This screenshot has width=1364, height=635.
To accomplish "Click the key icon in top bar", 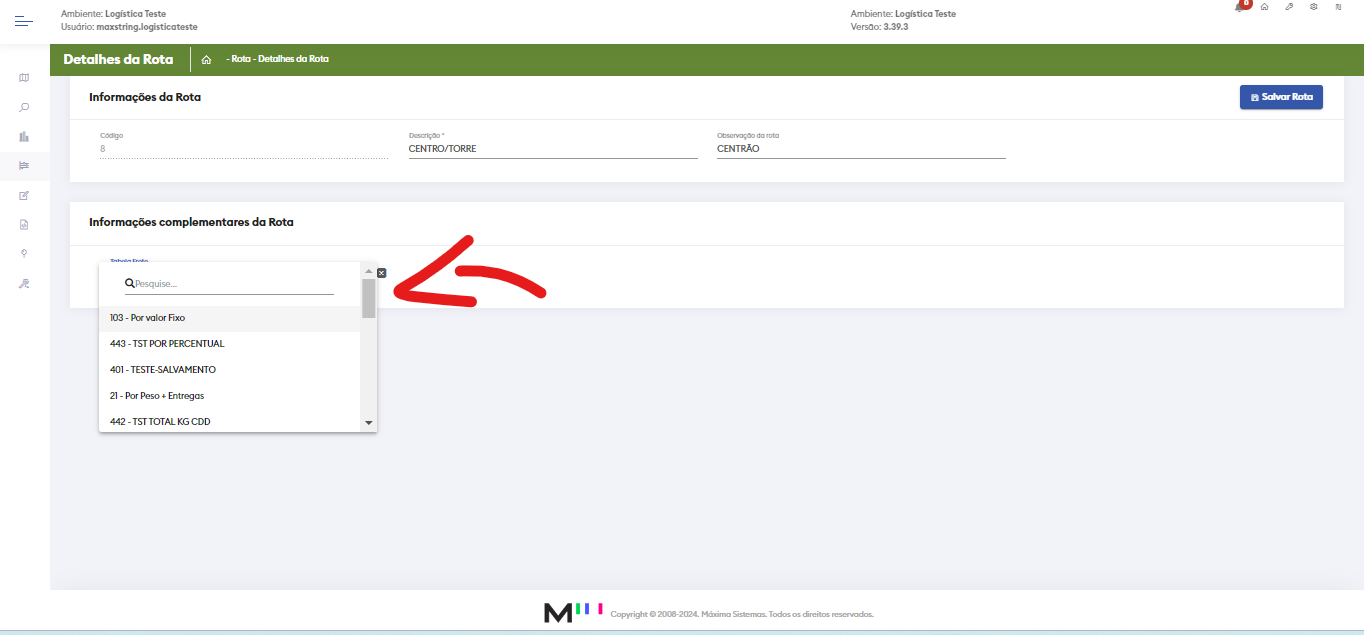I will pos(1289,7).
